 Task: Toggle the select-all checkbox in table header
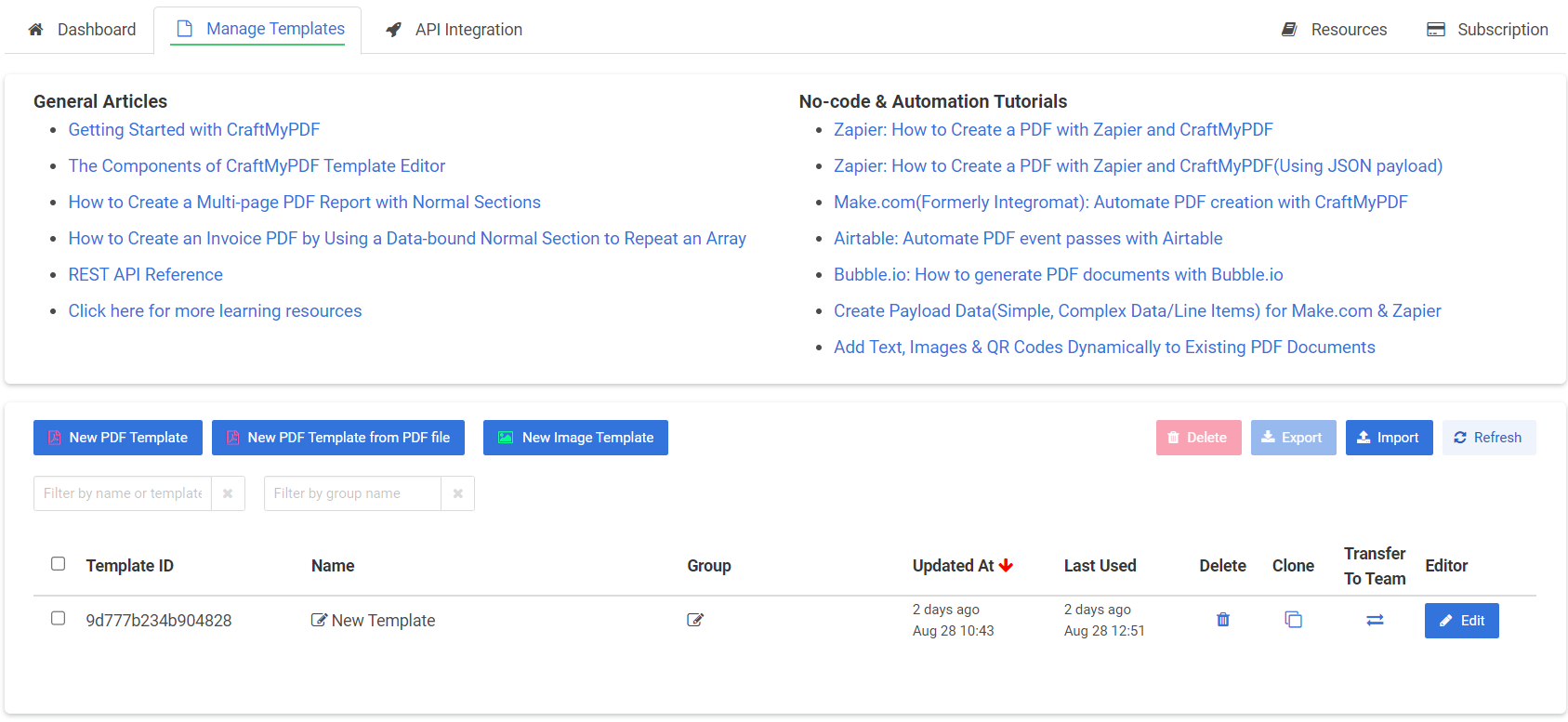click(59, 564)
